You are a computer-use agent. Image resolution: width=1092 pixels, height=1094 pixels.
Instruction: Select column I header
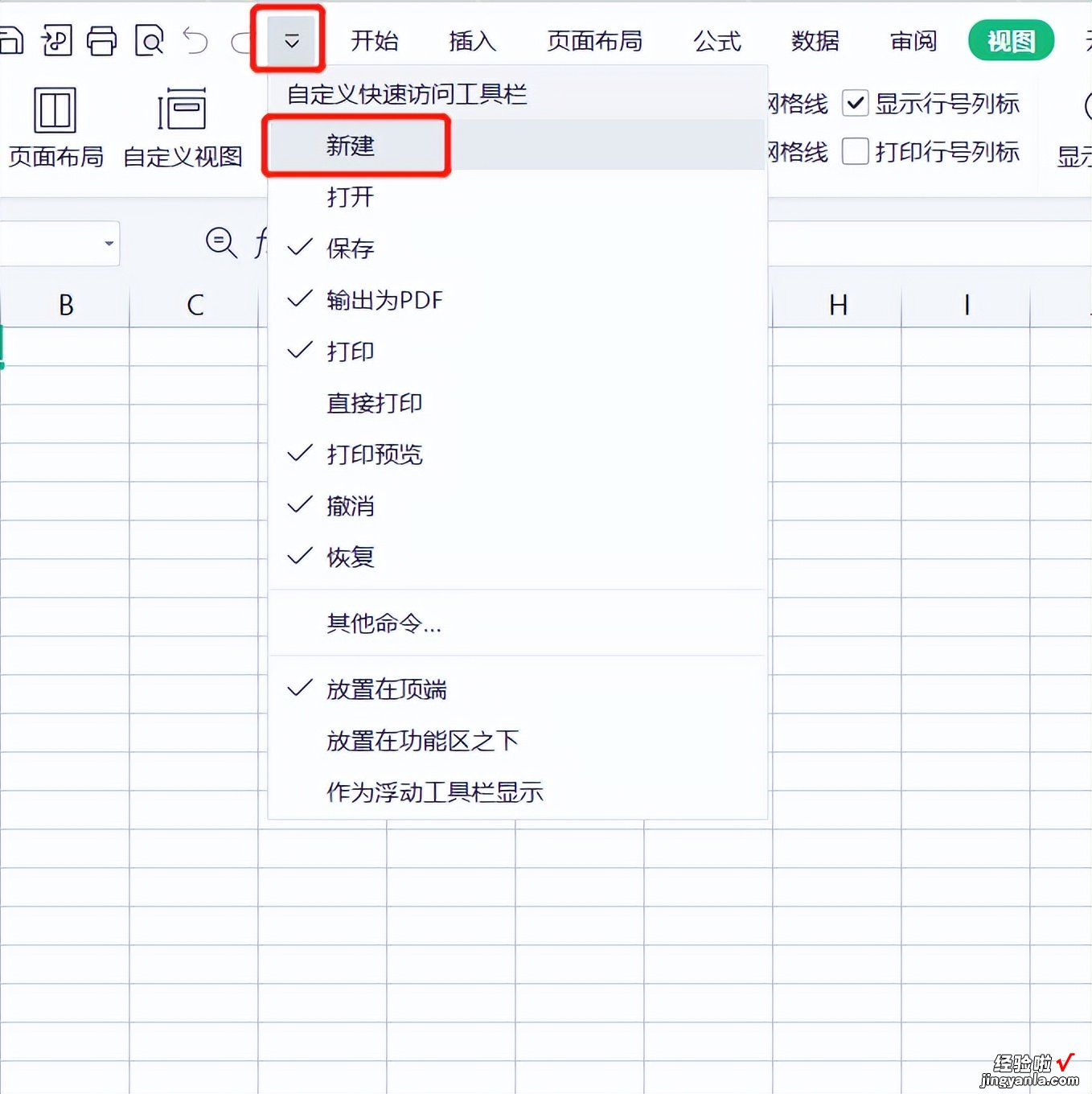967,305
